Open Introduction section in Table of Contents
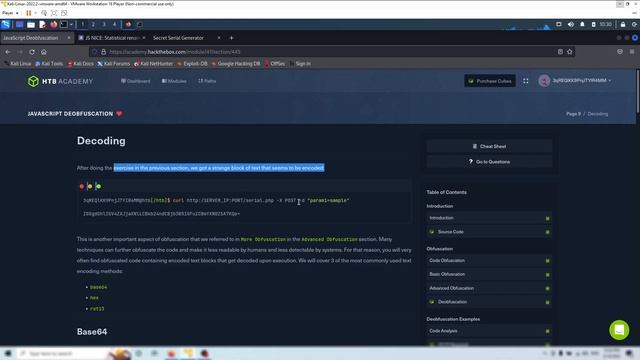The width and height of the screenshot is (640, 360). pyautogui.click(x=489, y=218)
